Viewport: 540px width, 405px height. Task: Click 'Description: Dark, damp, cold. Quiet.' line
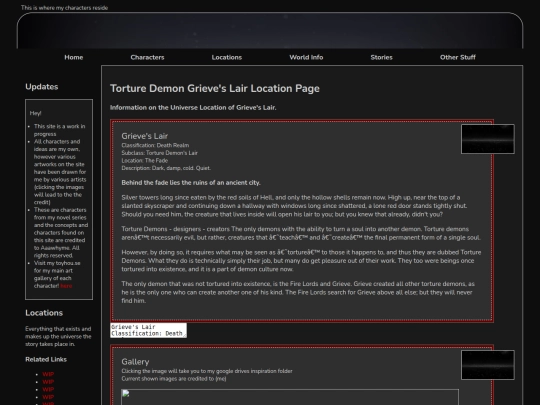166,168
